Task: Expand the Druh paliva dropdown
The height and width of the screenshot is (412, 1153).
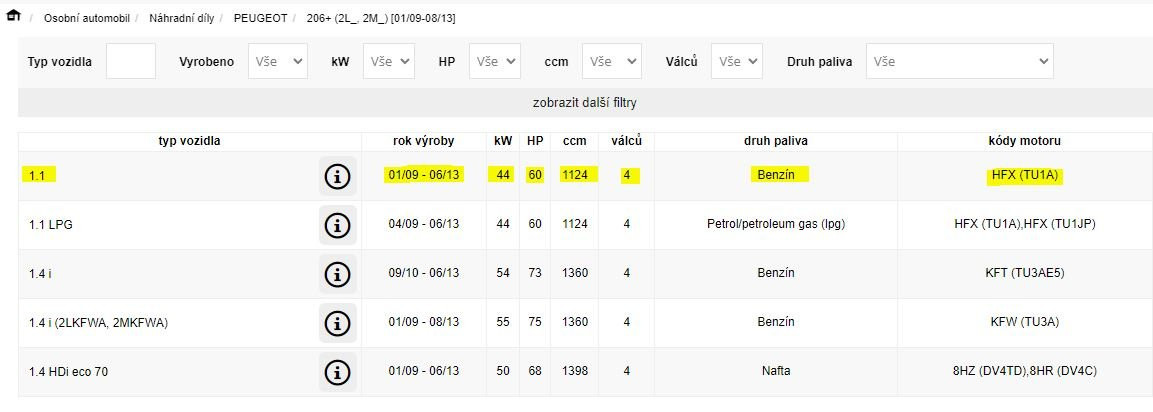Action: 959,61
